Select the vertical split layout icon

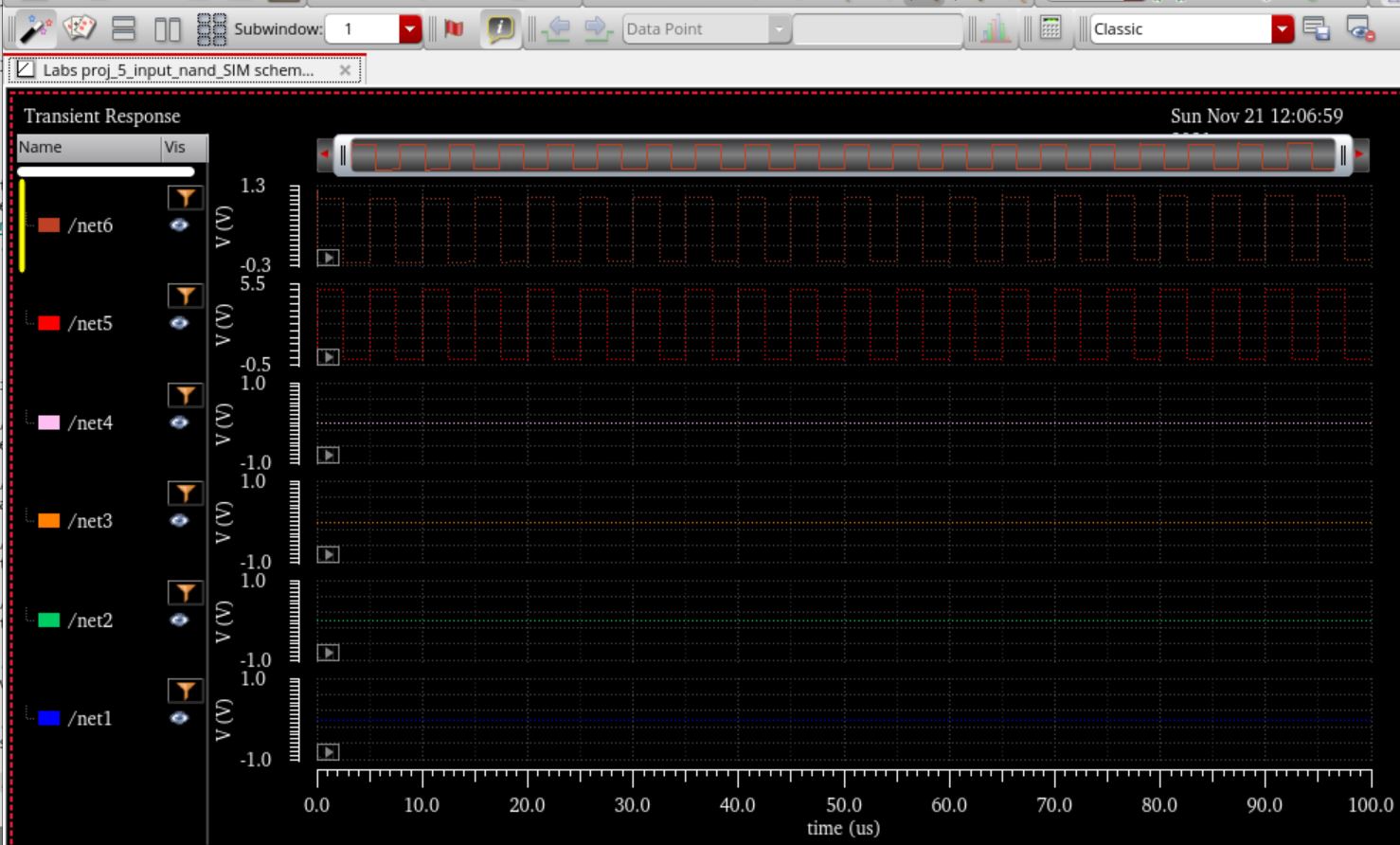click(167, 29)
